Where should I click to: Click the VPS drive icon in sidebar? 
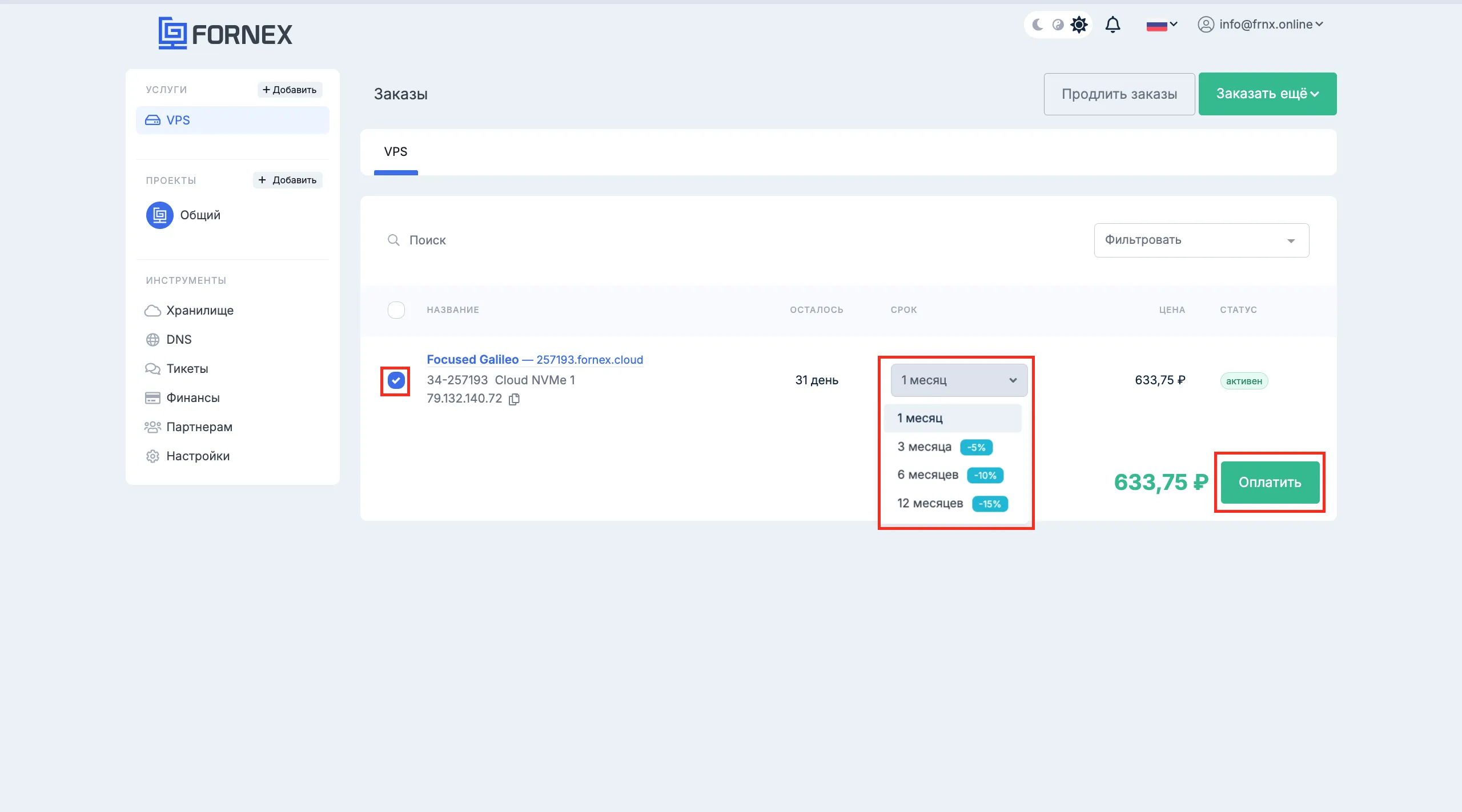click(x=152, y=120)
